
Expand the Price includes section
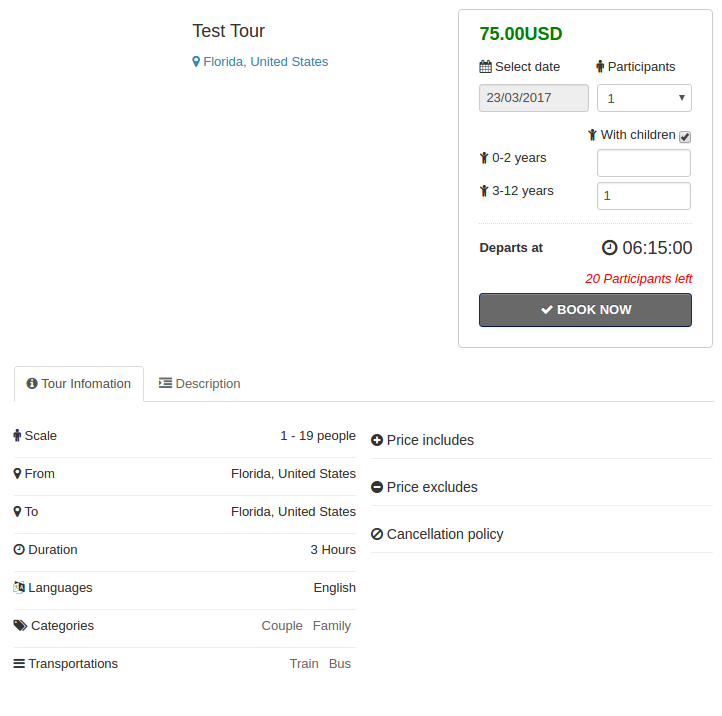coord(430,440)
